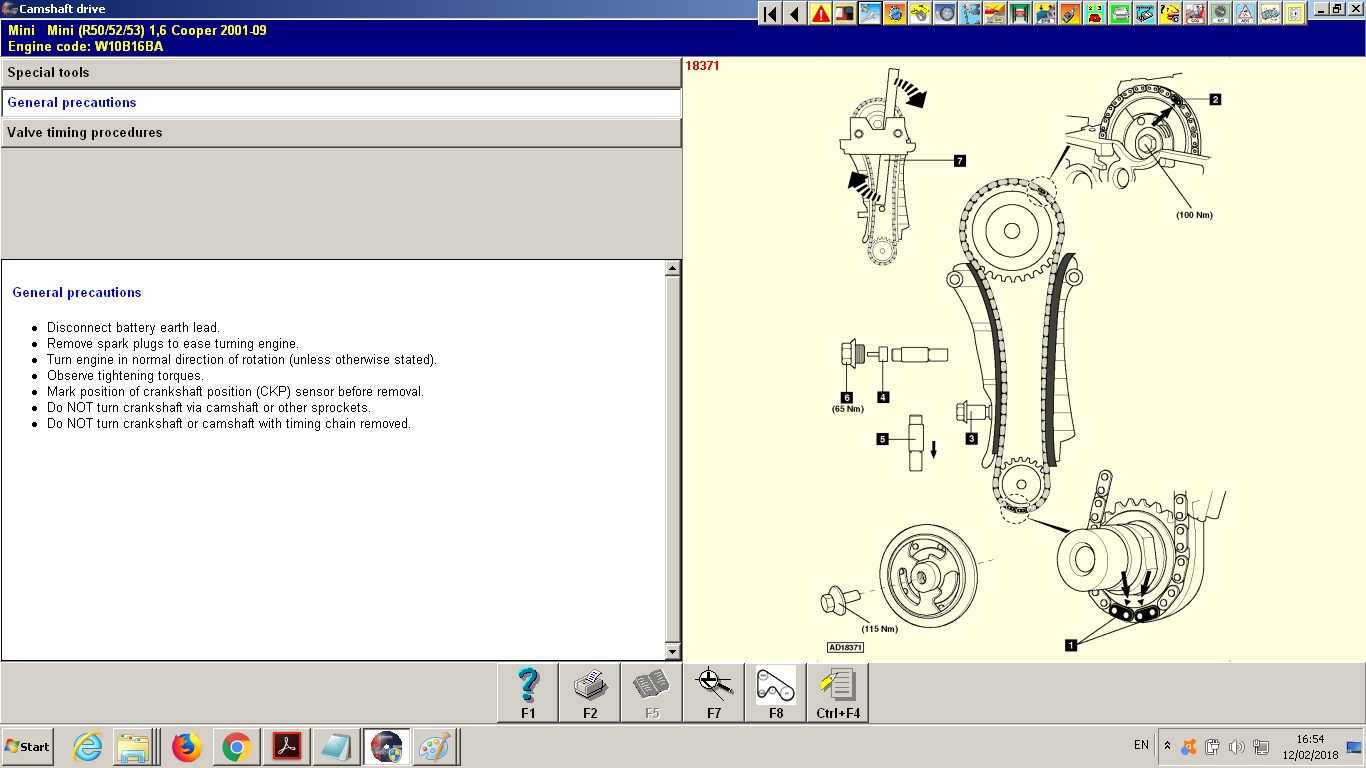Click the F8 timing belt diagram button

click(x=776, y=692)
